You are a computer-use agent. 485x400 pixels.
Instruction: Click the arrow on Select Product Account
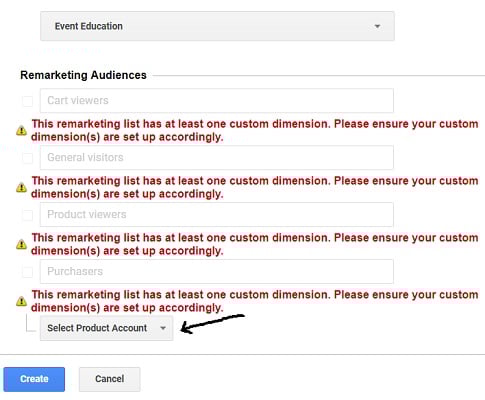tap(163, 328)
